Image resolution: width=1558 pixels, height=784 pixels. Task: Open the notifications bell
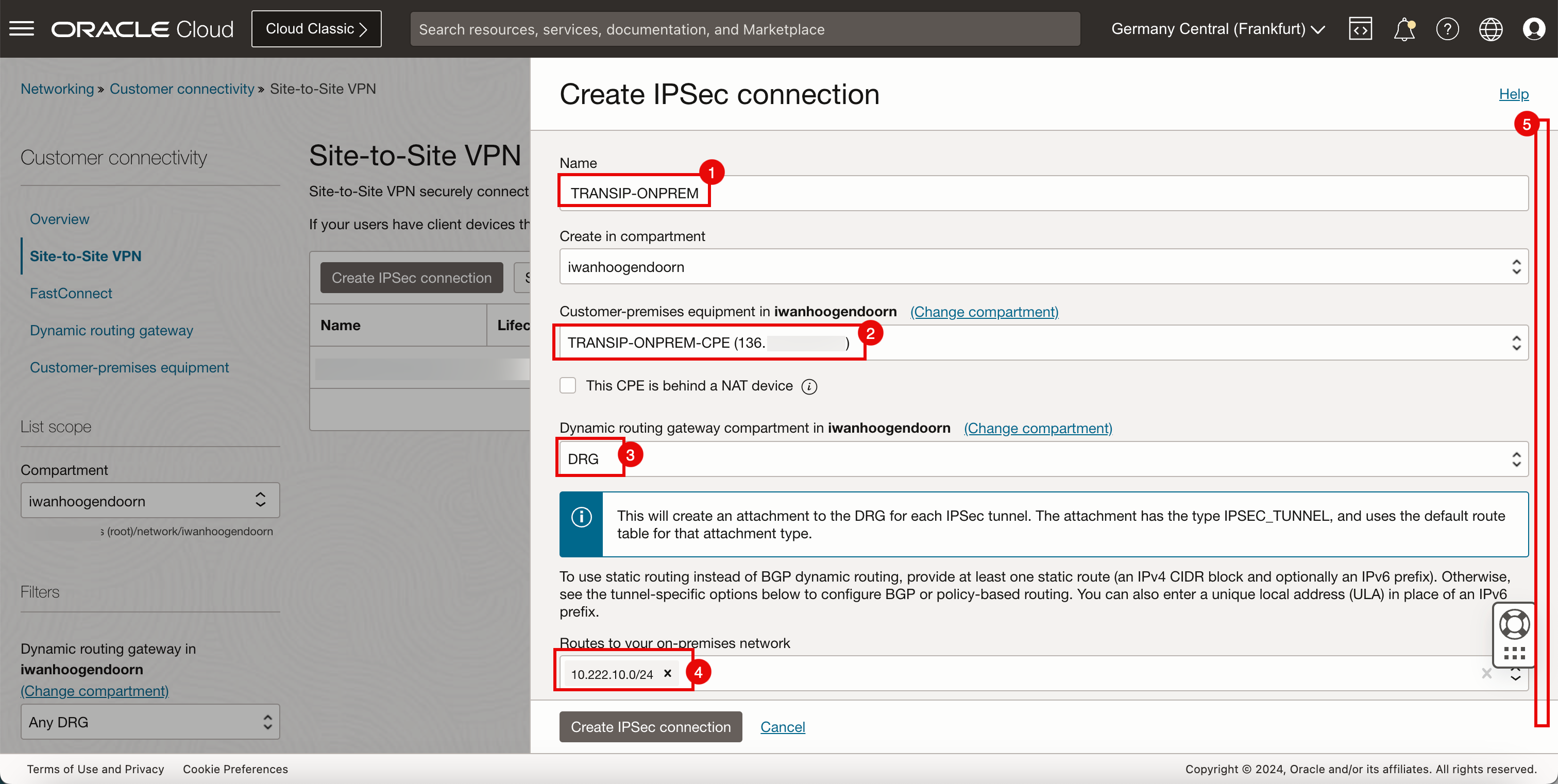pos(1404,28)
